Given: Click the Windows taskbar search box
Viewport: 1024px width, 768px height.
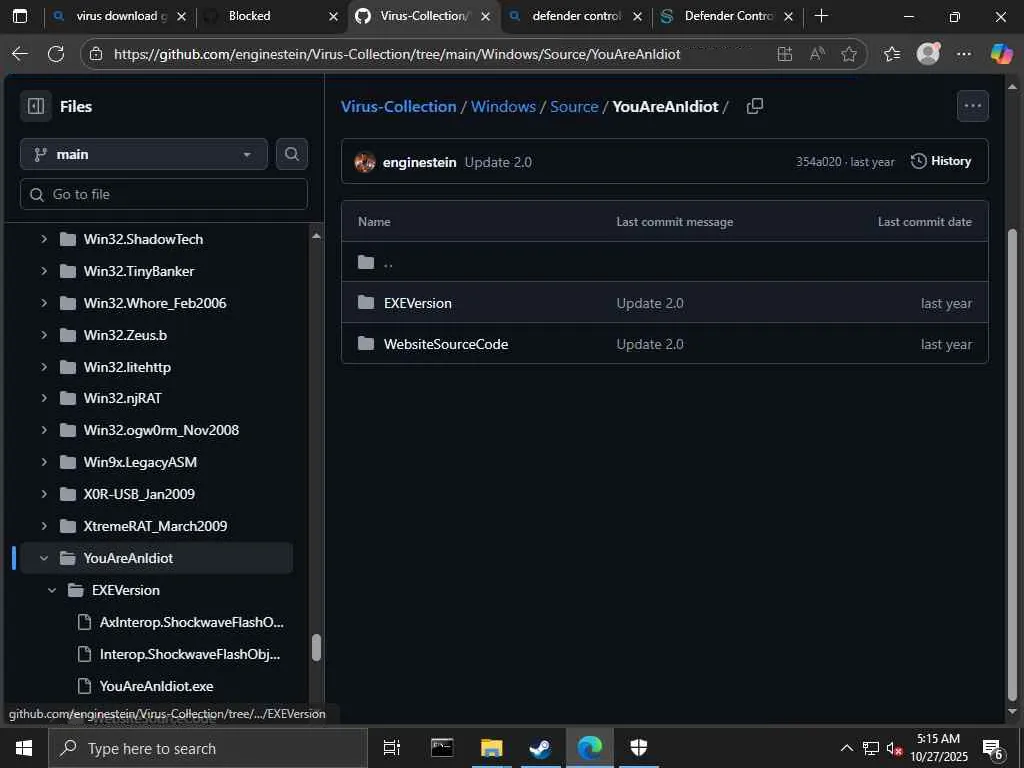Looking at the screenshot, I should point(208,748).
